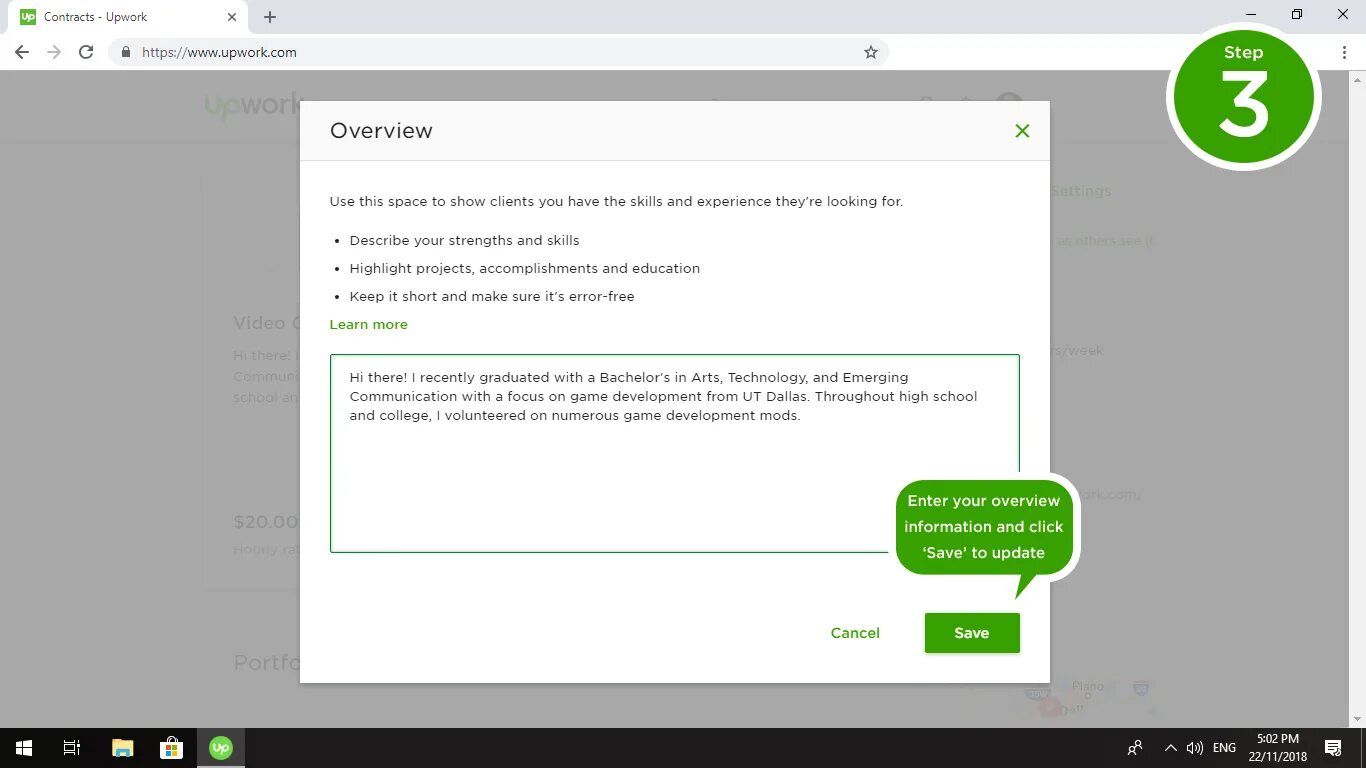Viewport: 1366px width, 768px height.
Task: Go back to previous browser page
Action: pos(22,52)
